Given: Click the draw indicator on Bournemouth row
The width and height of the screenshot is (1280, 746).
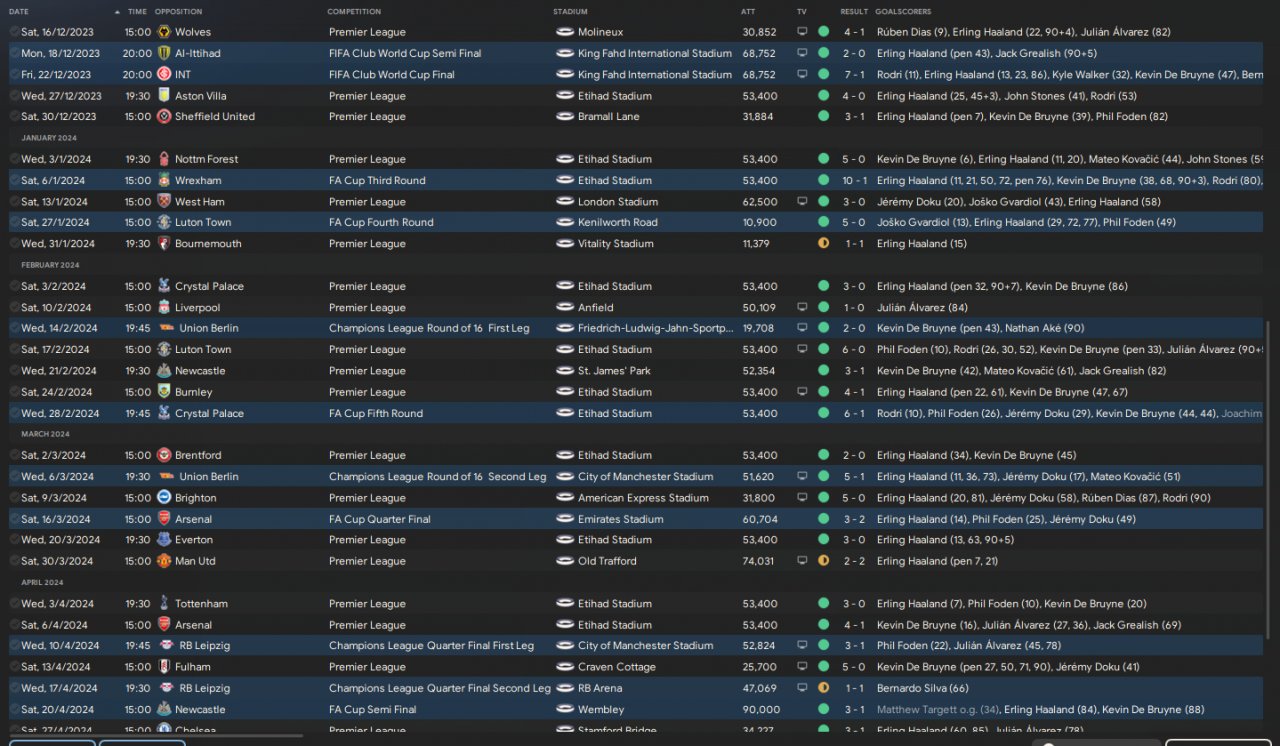Looking at the screenshot, I should [823, 243].
